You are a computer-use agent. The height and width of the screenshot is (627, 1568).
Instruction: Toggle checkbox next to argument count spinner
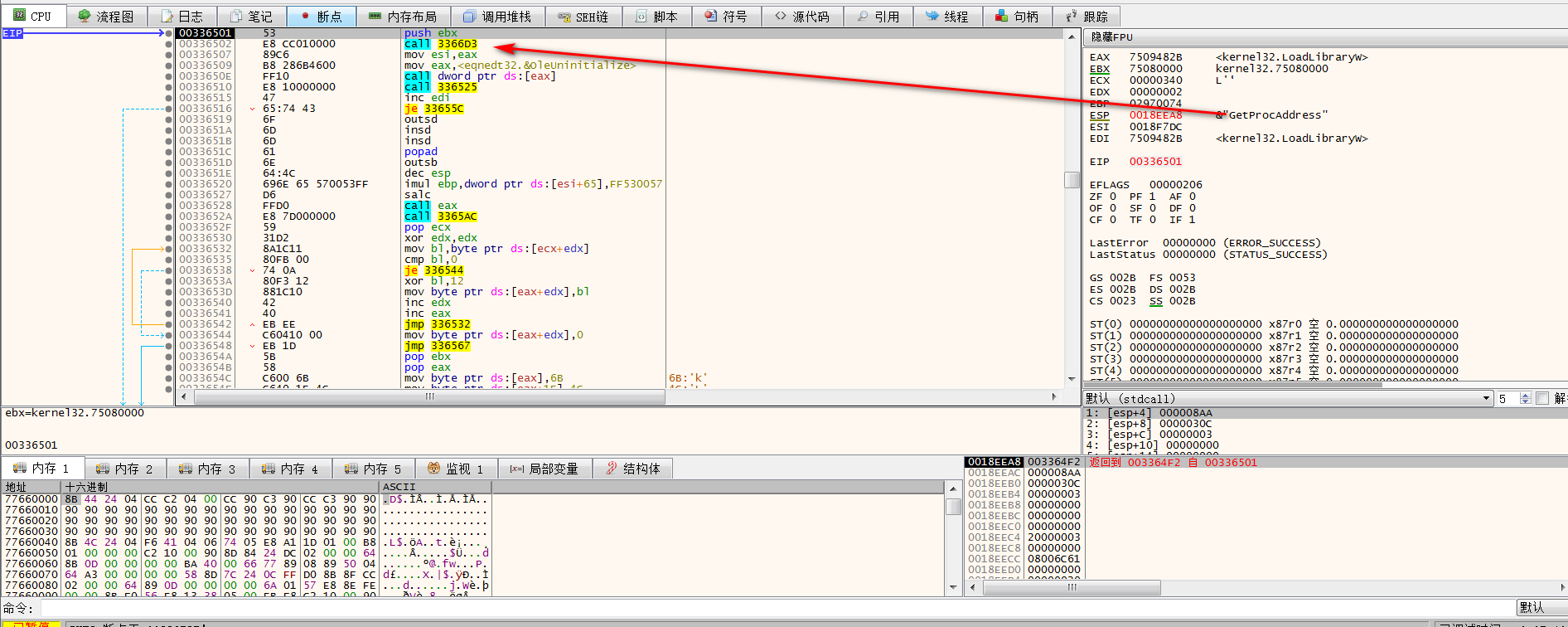[1542, 398]
